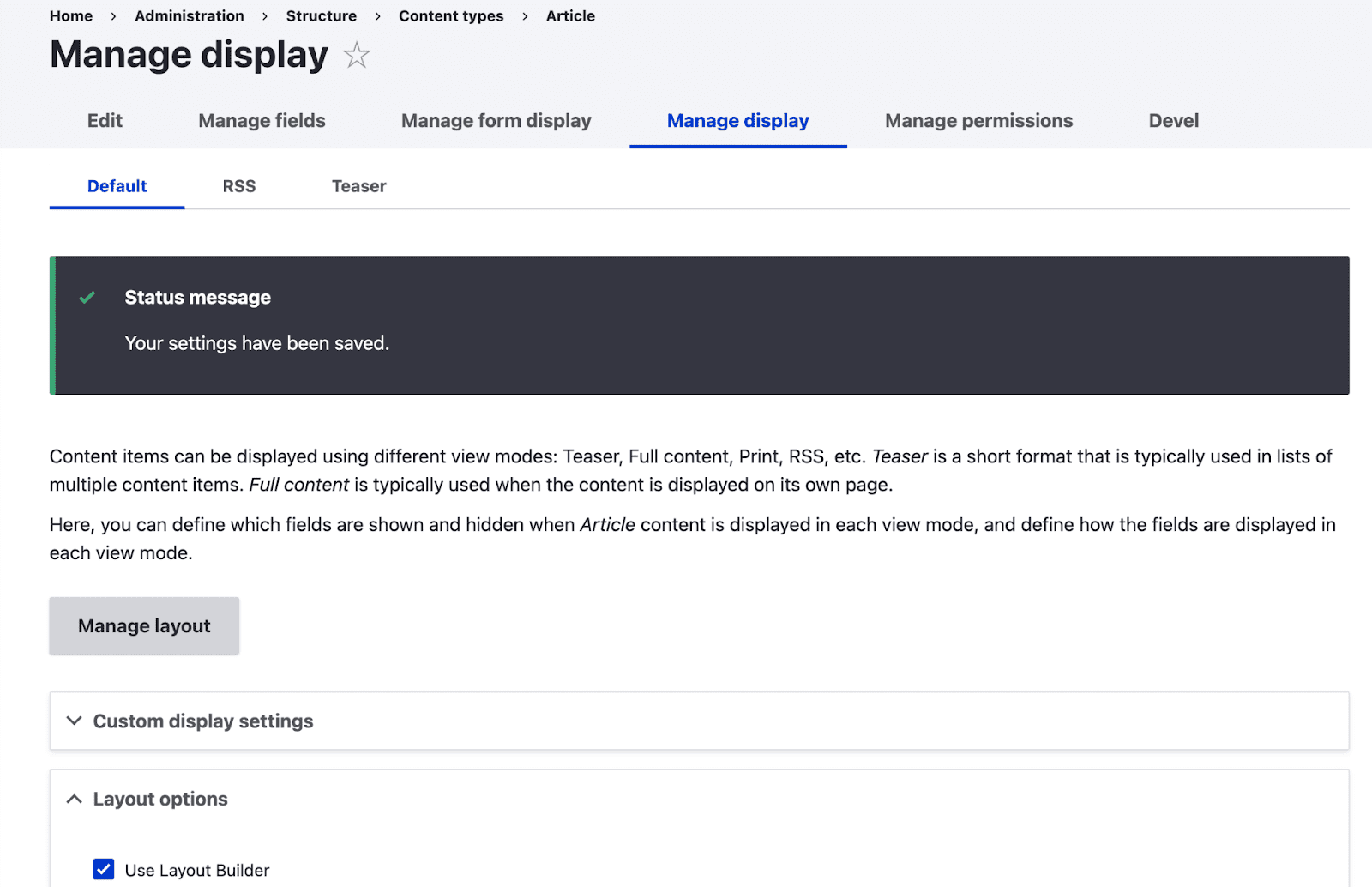
Task: Open the Structure breadcrumb link
Action: (322, 16)
